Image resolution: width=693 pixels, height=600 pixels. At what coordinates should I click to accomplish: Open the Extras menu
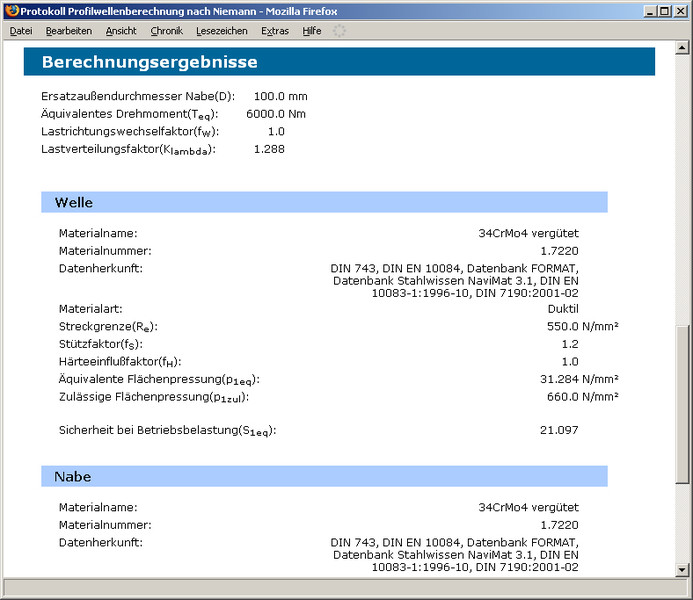click(275, 31)
